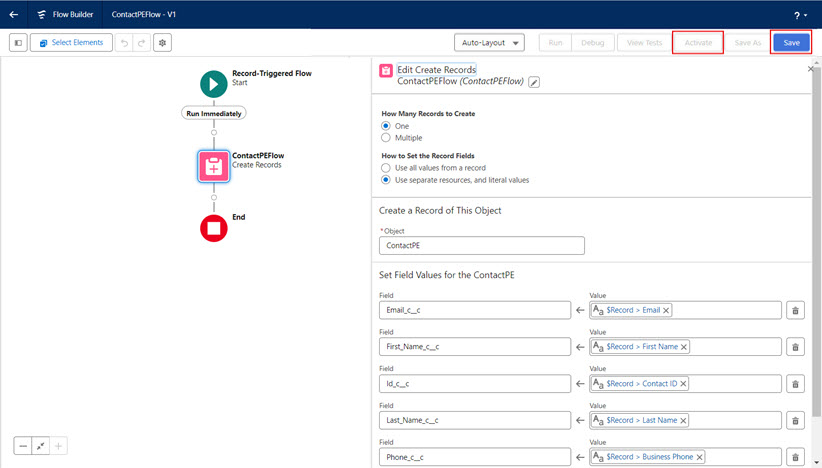Viewport: 822px width, 468px height.
Task: Select One record to create
Action: [386, 126]
